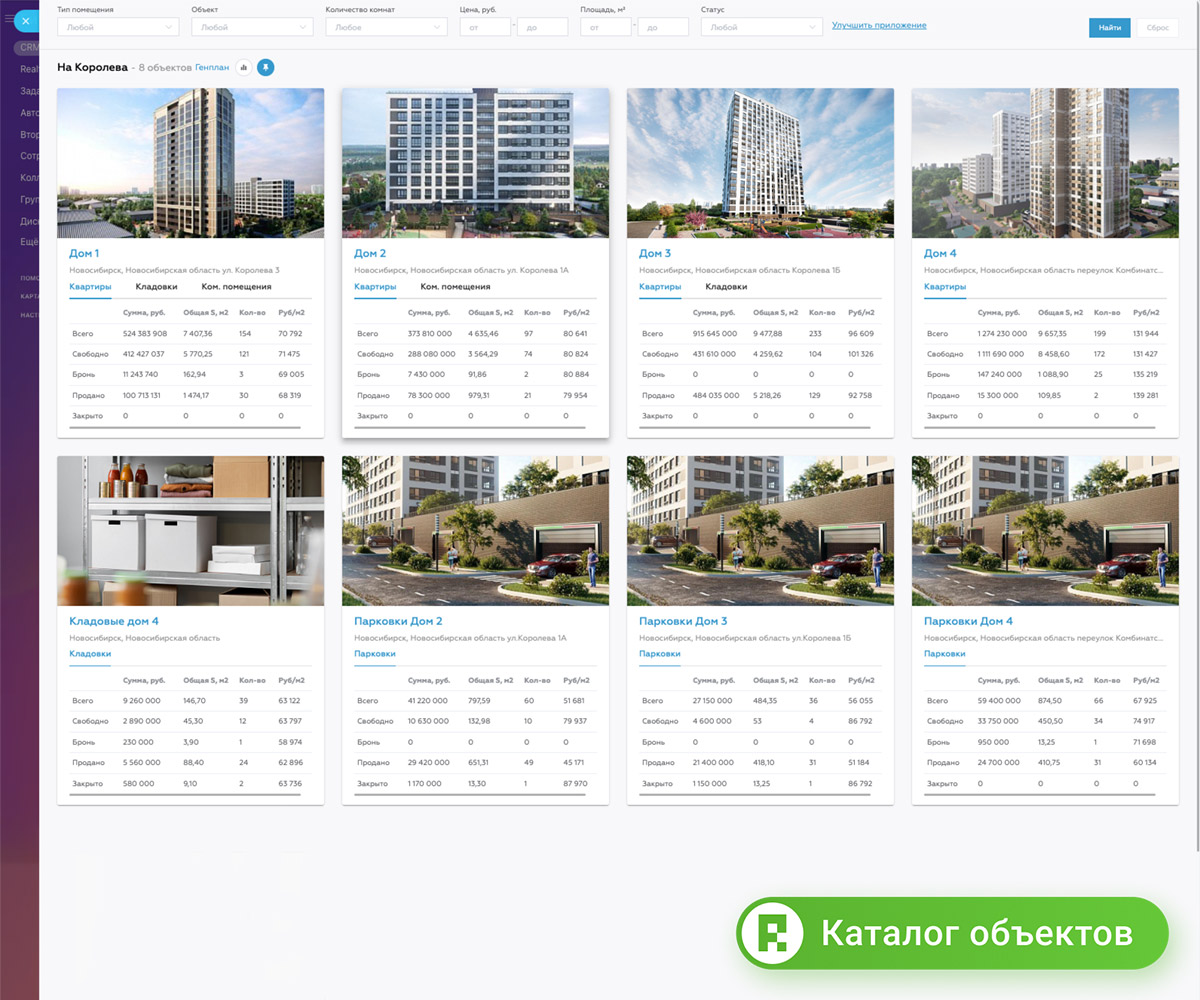Select Парковки tab in Парковки Дом 2
This screenshot has width=1200, height=1000.
click(x=375, y=654)
